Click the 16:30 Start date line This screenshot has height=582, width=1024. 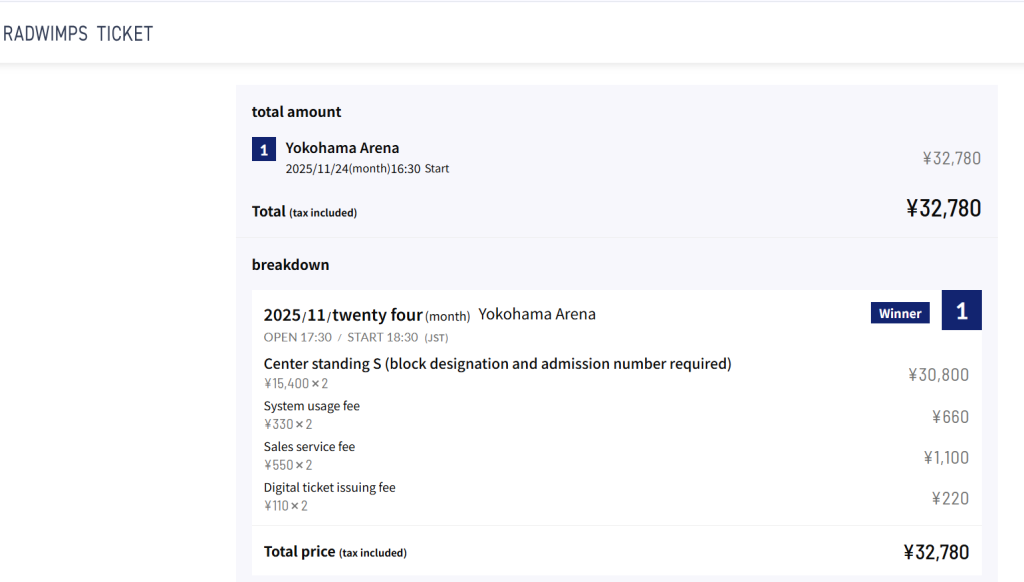coord(367,169)
